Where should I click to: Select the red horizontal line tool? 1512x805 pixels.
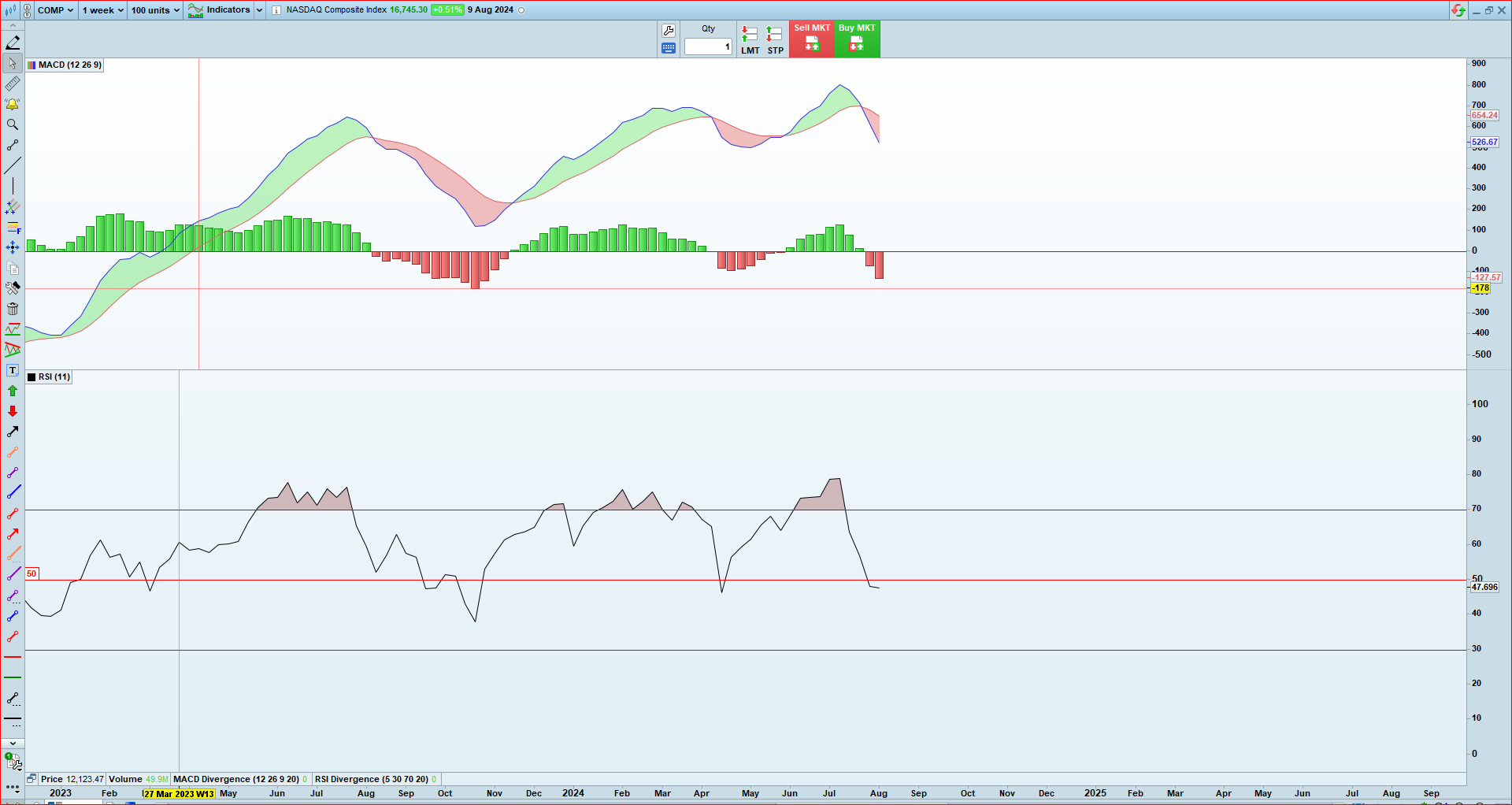(13, 657)
